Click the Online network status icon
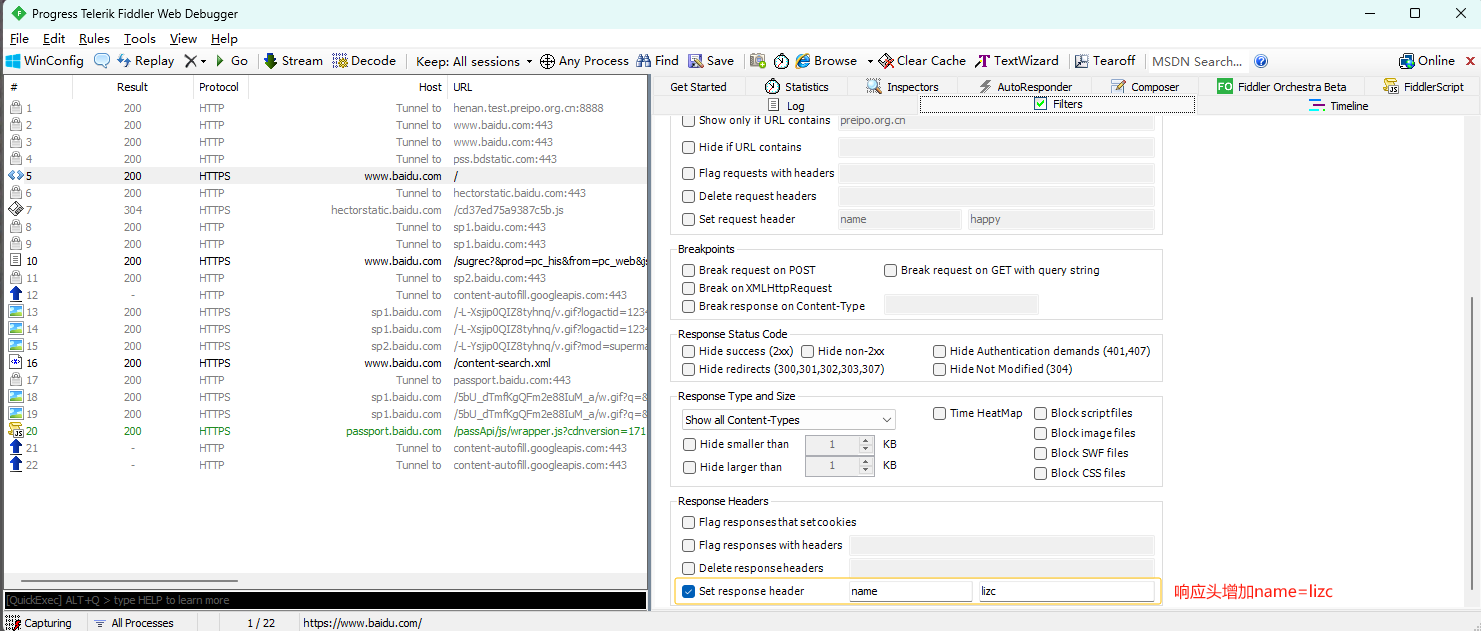Screen dimensions: 1481x631 coord(1427,61)
